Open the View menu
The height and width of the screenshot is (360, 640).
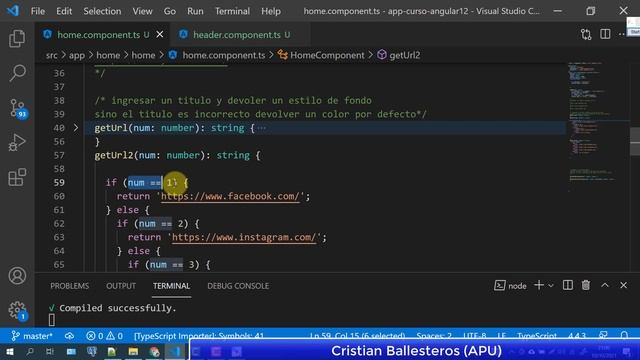tap(142, 11)
